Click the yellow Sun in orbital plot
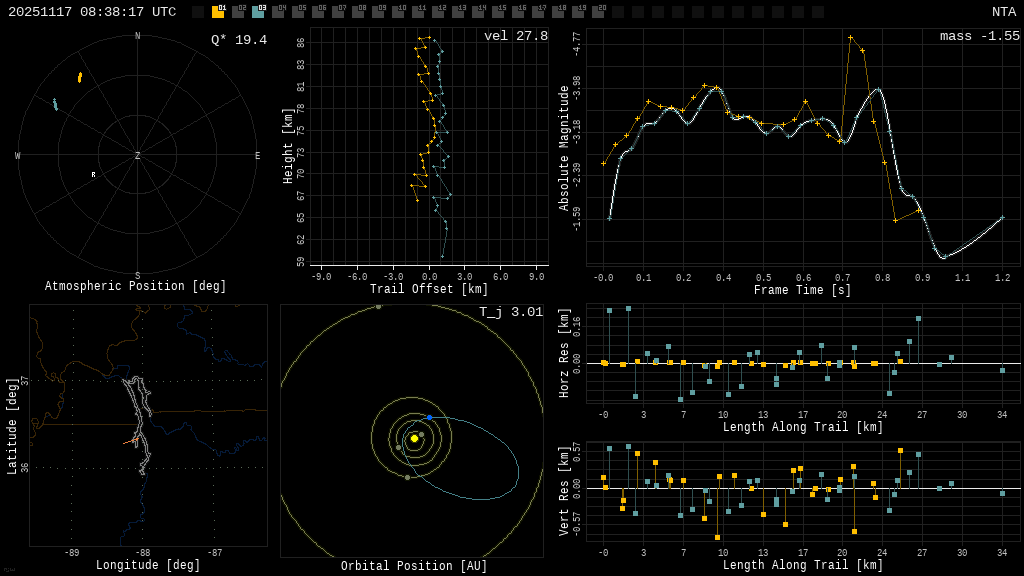The image size is (1024, 576). pyautogui.click(x=414, y=438)
